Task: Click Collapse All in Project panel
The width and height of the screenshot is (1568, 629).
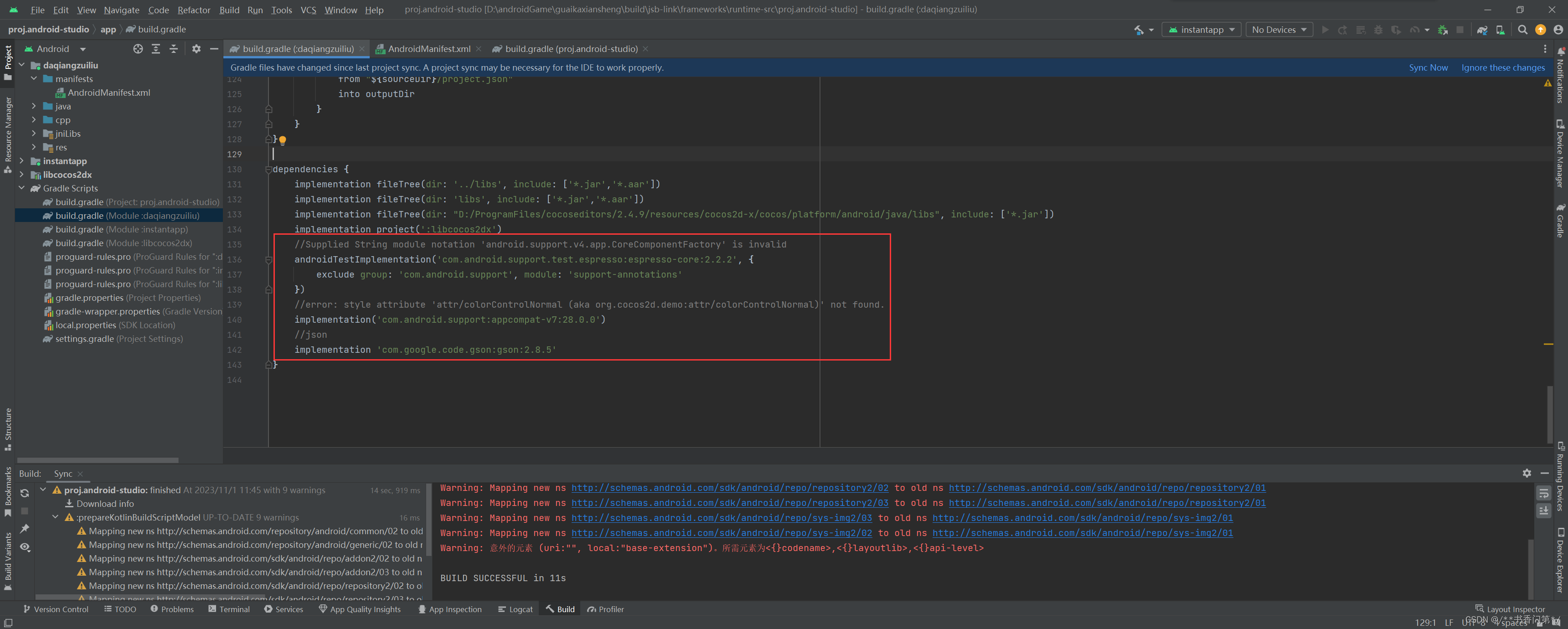Action: coord(174,49)
